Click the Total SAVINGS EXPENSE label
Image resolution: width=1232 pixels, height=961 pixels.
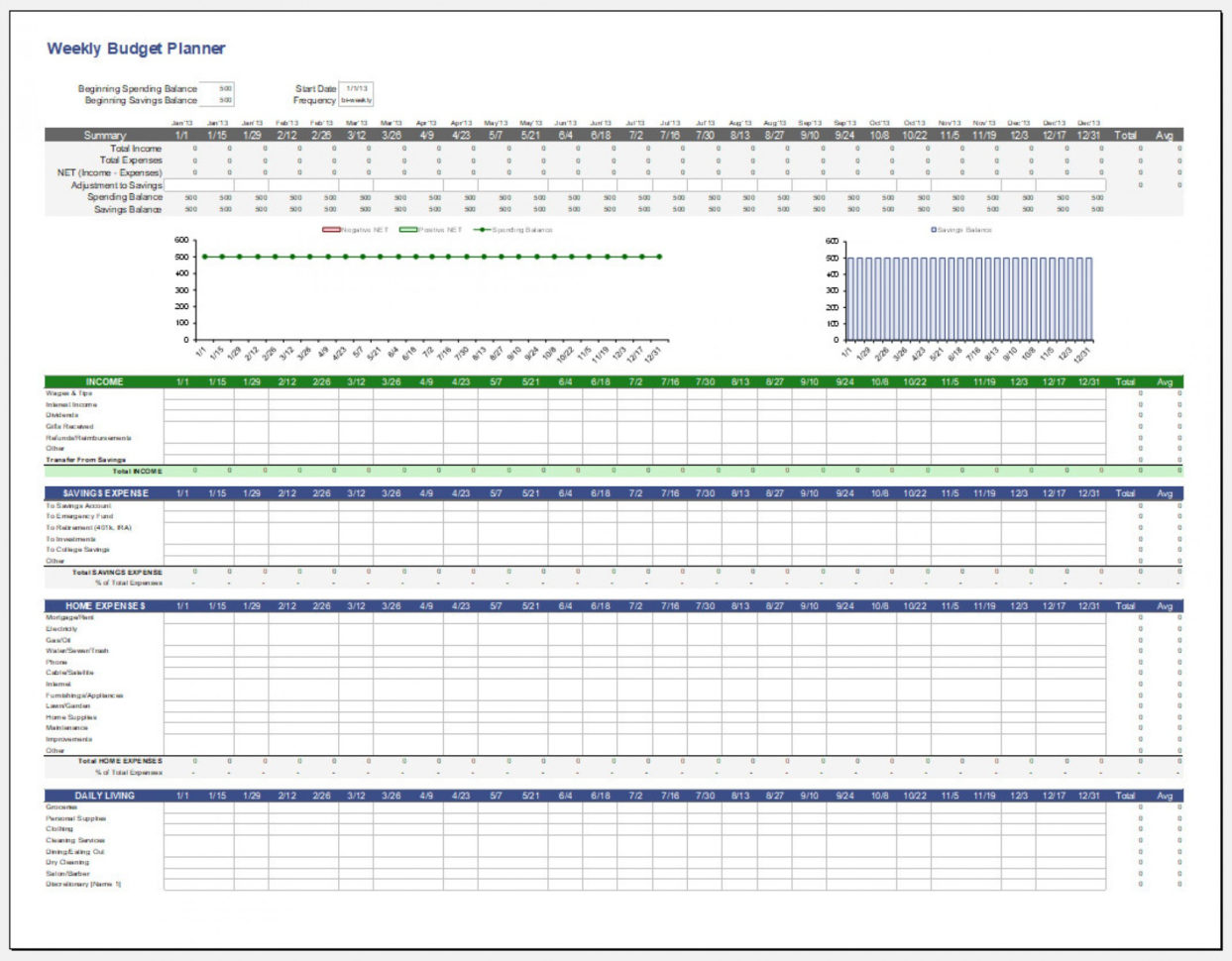[117, 572]
